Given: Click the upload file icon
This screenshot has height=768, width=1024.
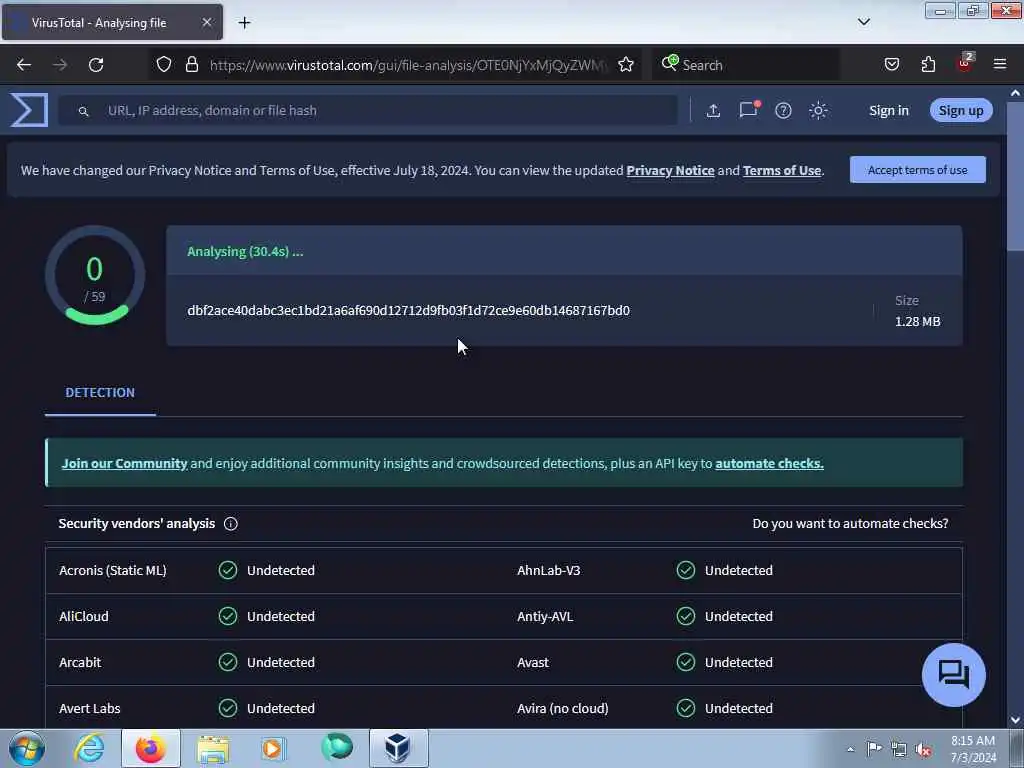Looking at the screenshot, I should click(713, 110).
